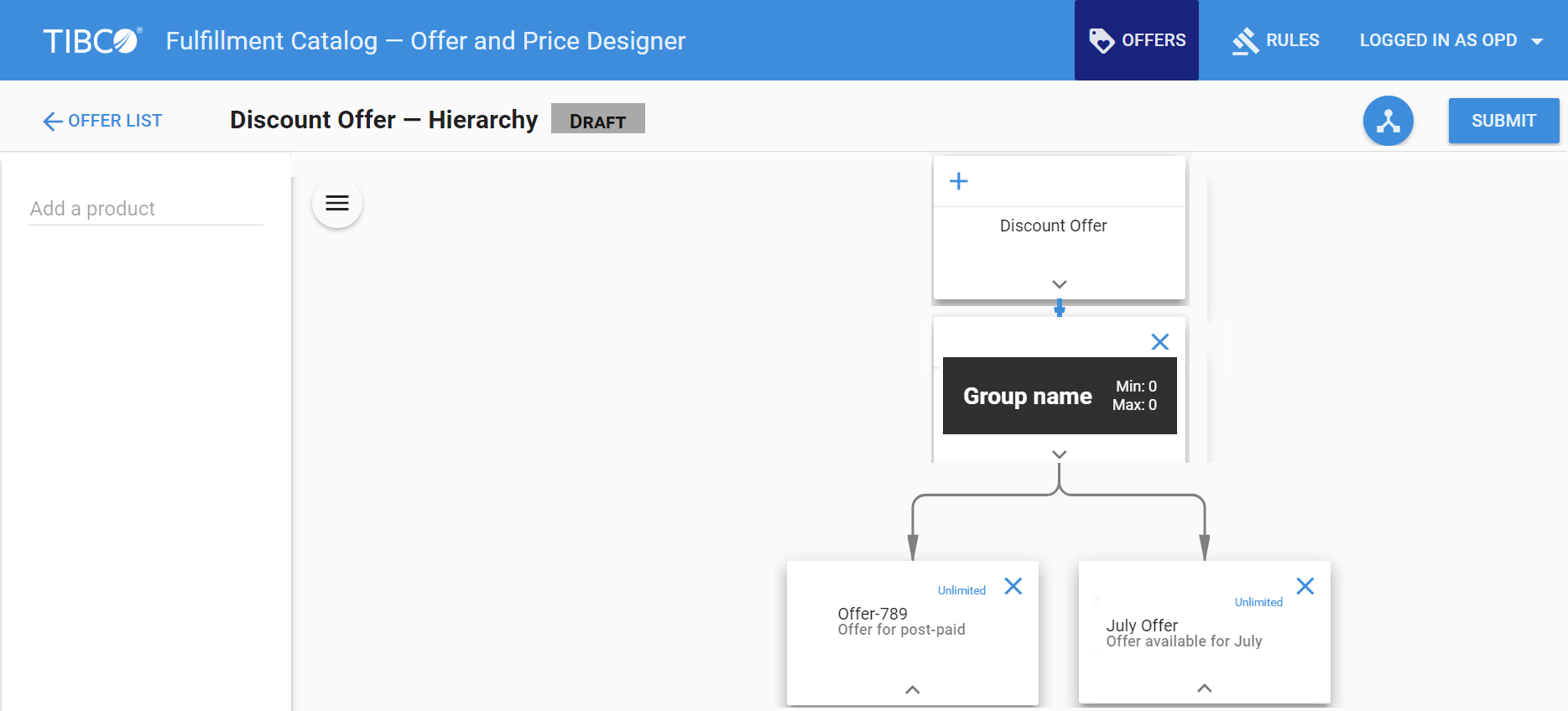
Task: Open the Logged in as OPD dropdown
Action: 1451,40
